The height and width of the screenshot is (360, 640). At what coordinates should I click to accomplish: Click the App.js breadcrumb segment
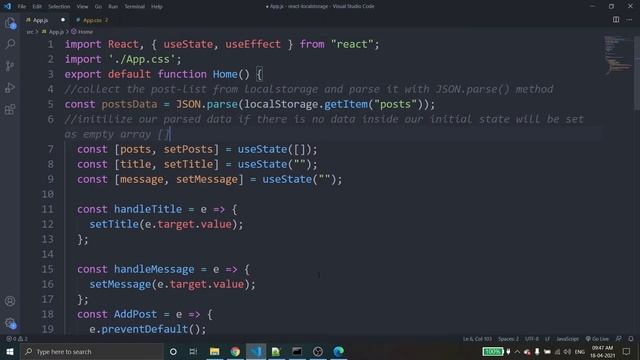53,32
